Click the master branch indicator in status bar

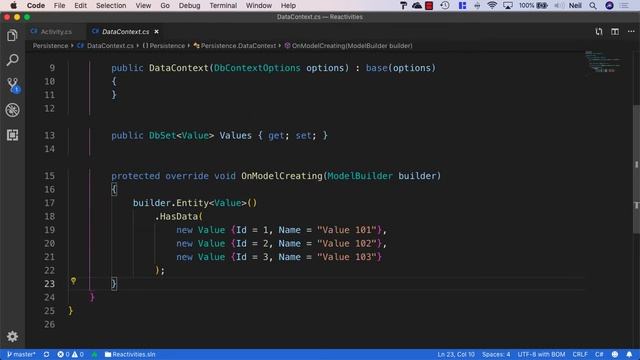pos(21,354)
